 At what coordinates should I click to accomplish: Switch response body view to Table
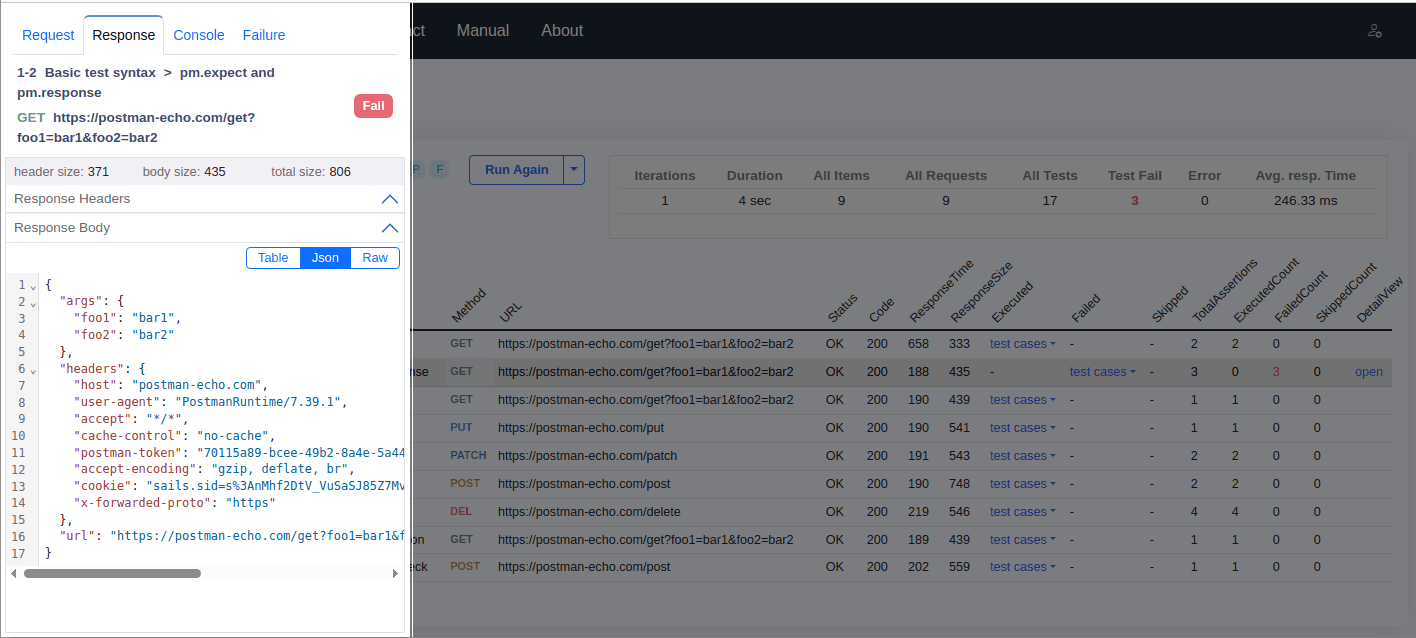273,258
